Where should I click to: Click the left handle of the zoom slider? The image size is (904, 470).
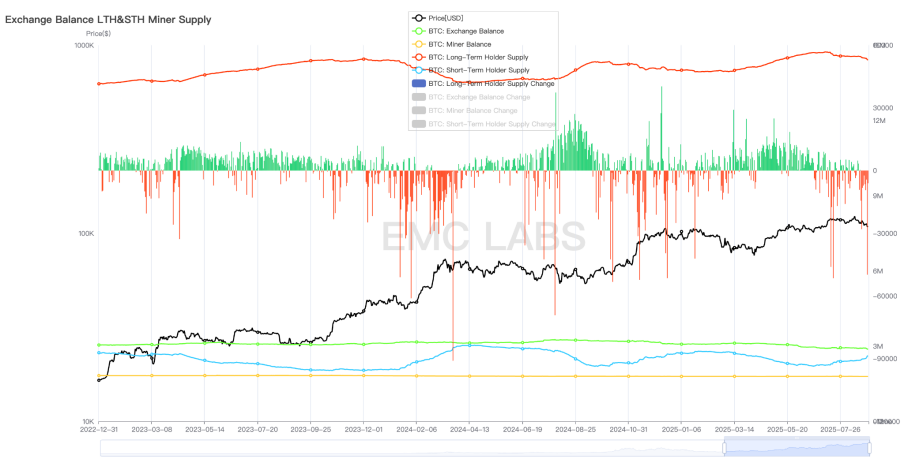[x=723, y=448]
